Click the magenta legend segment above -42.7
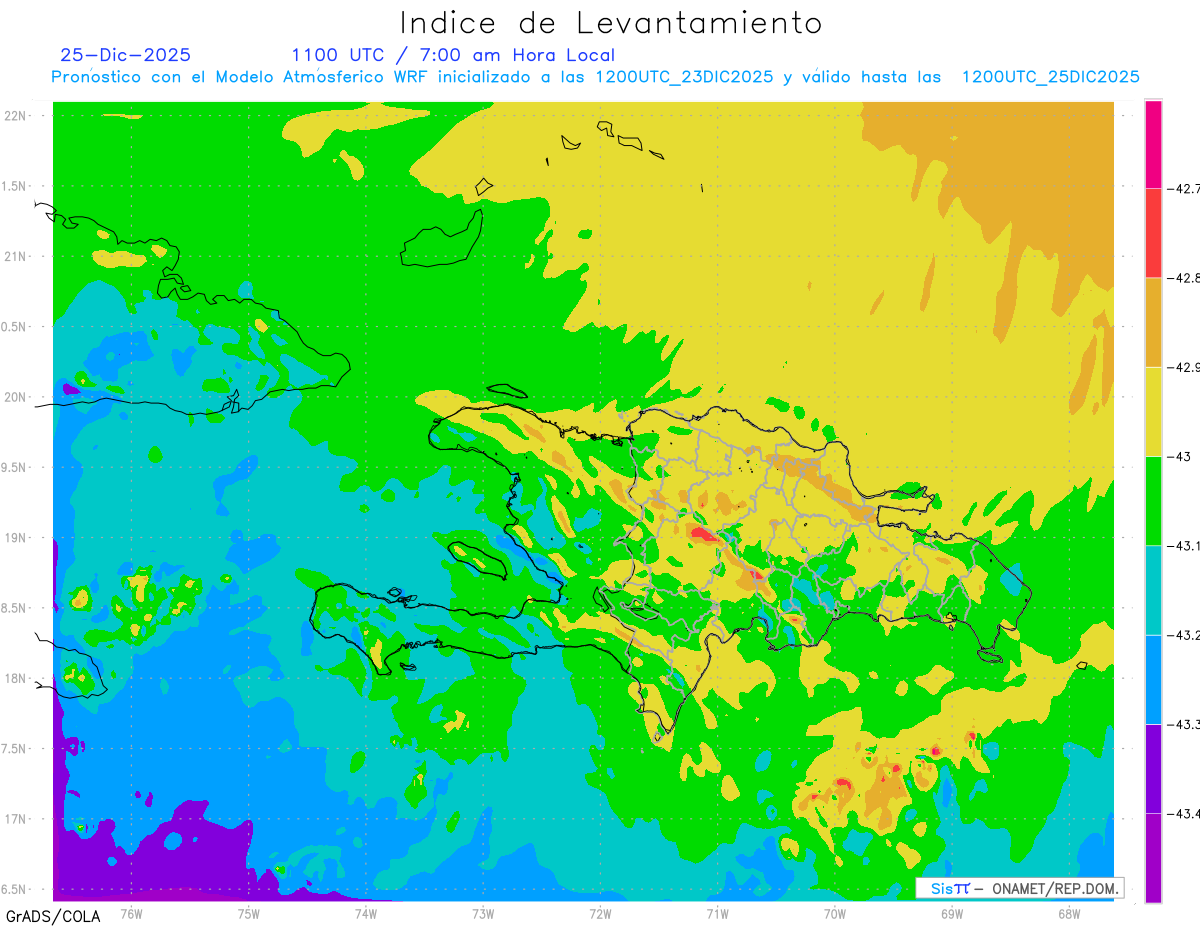 (1153, 144)
